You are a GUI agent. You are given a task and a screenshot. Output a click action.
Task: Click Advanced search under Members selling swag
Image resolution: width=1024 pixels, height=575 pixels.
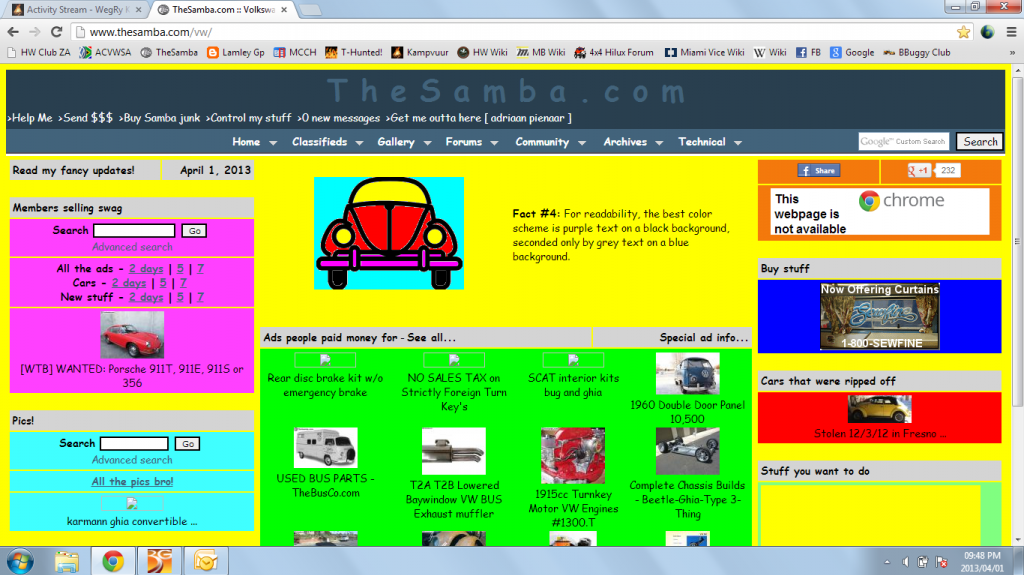point(132,247)
